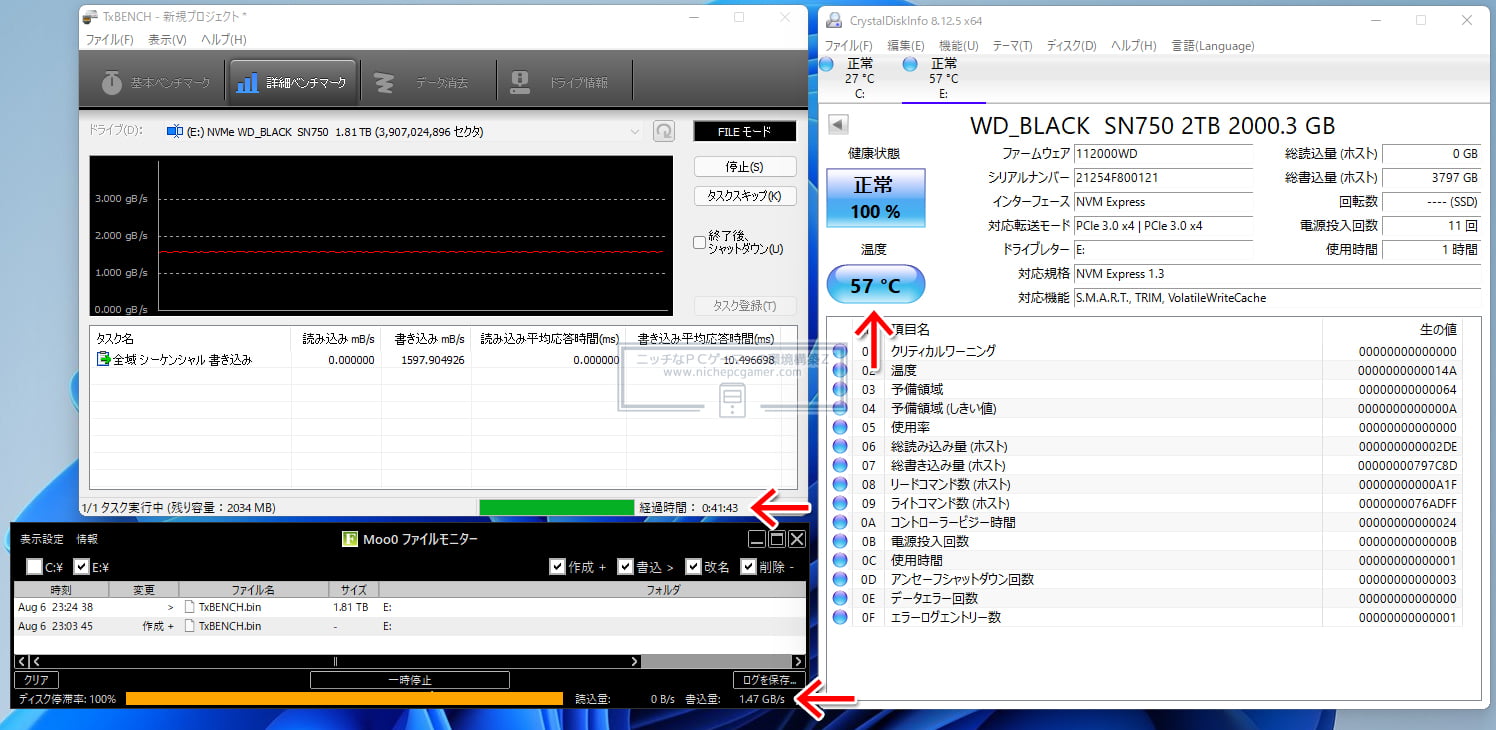Click the TxBENCH title bar app icon
Screen dimensions: 1496x730
(x=90, y=18)
